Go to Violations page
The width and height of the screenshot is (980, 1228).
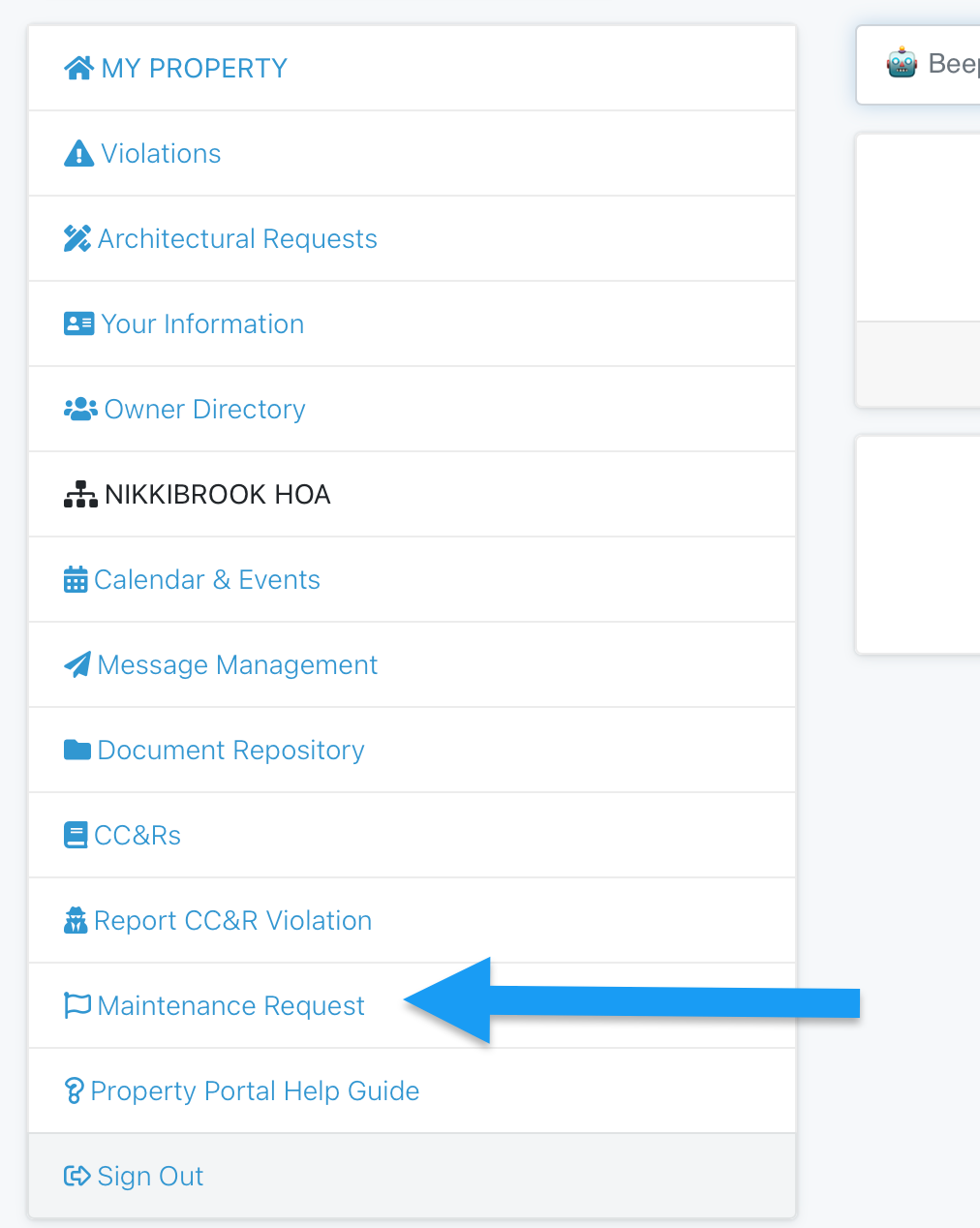pos(161,154)
